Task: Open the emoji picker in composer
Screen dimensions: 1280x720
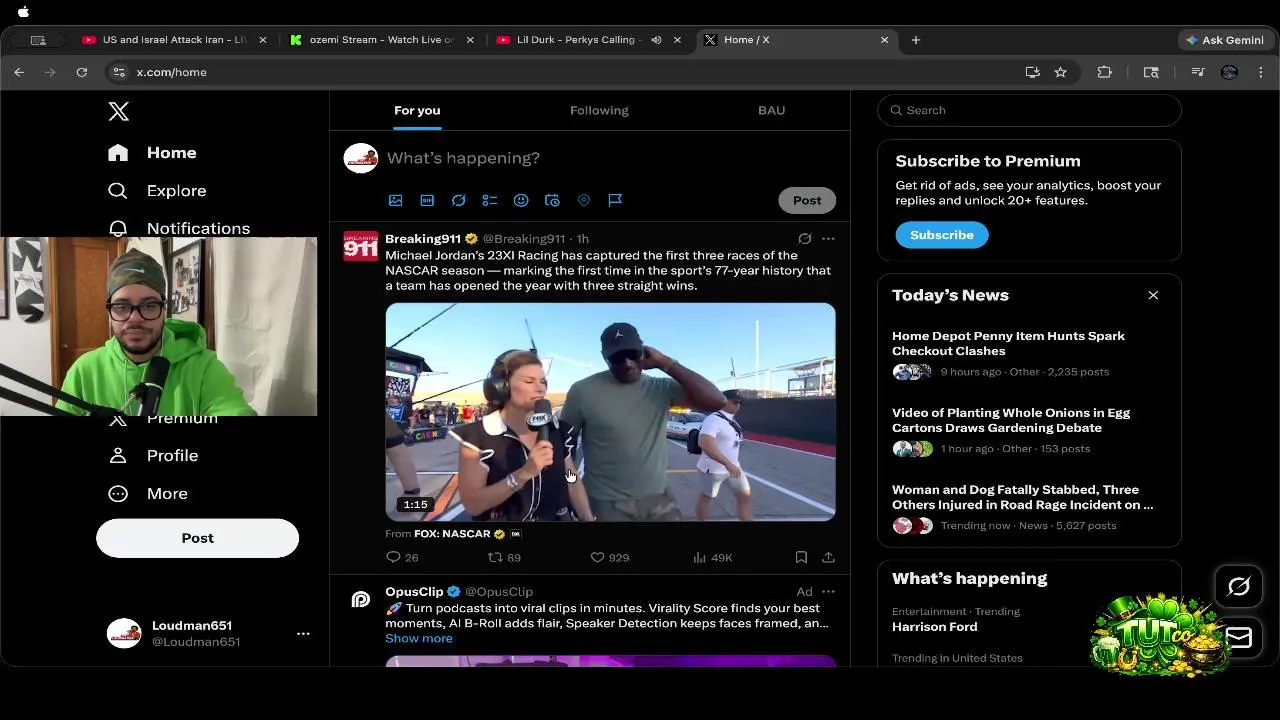Action: (521, 200)
